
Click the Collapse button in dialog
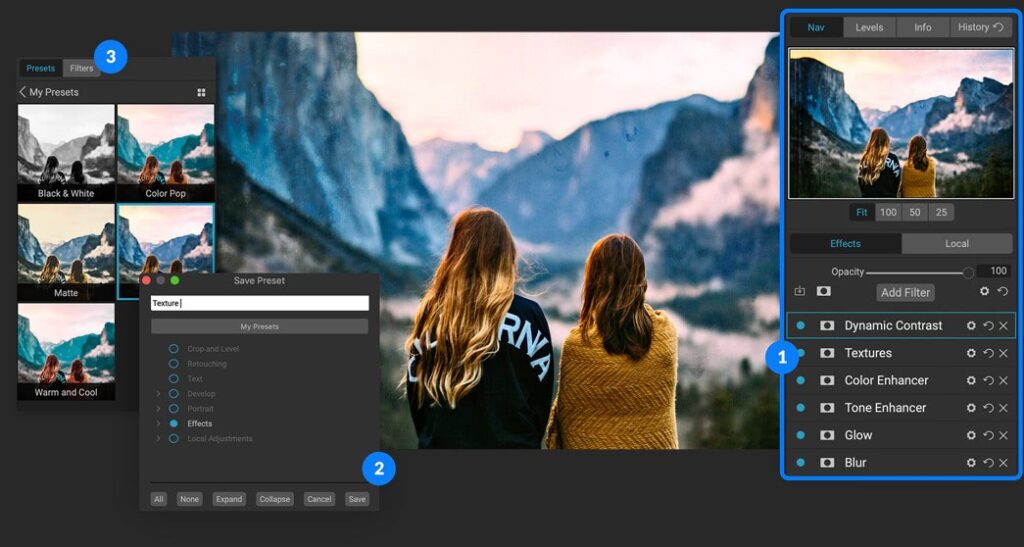pos(274,499)
